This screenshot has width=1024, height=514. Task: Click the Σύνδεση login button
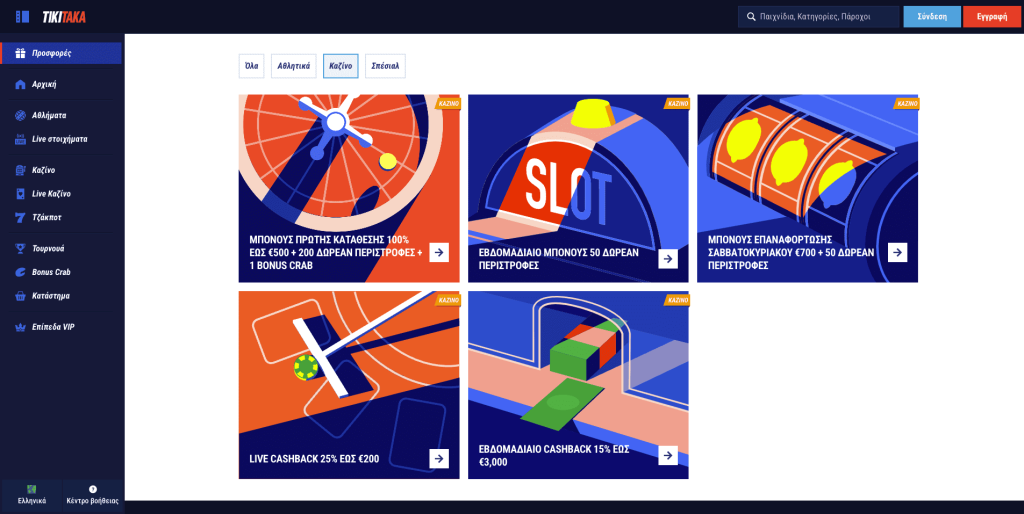[932, 17]
